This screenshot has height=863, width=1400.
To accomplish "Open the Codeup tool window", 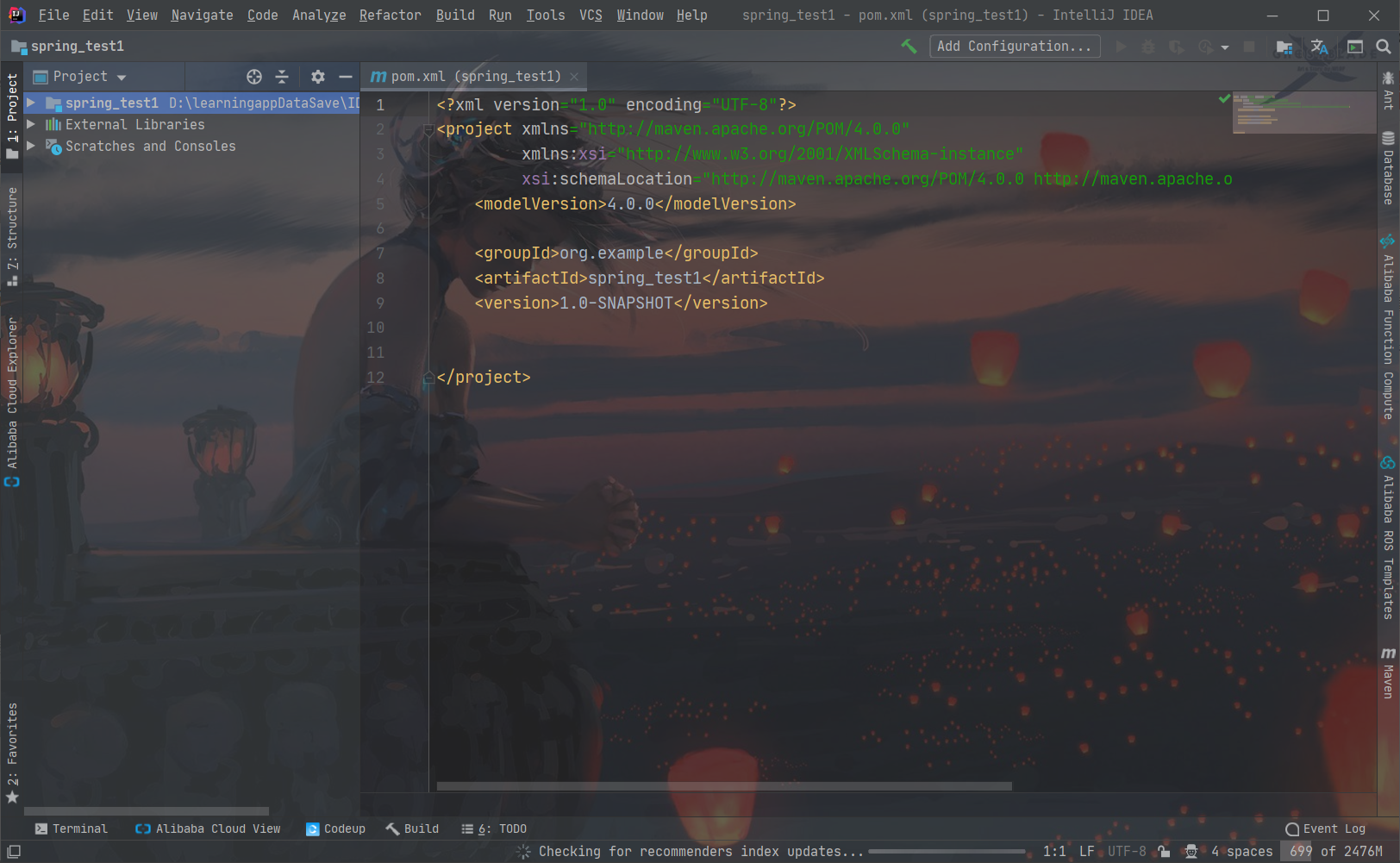I will pos(335,829).
